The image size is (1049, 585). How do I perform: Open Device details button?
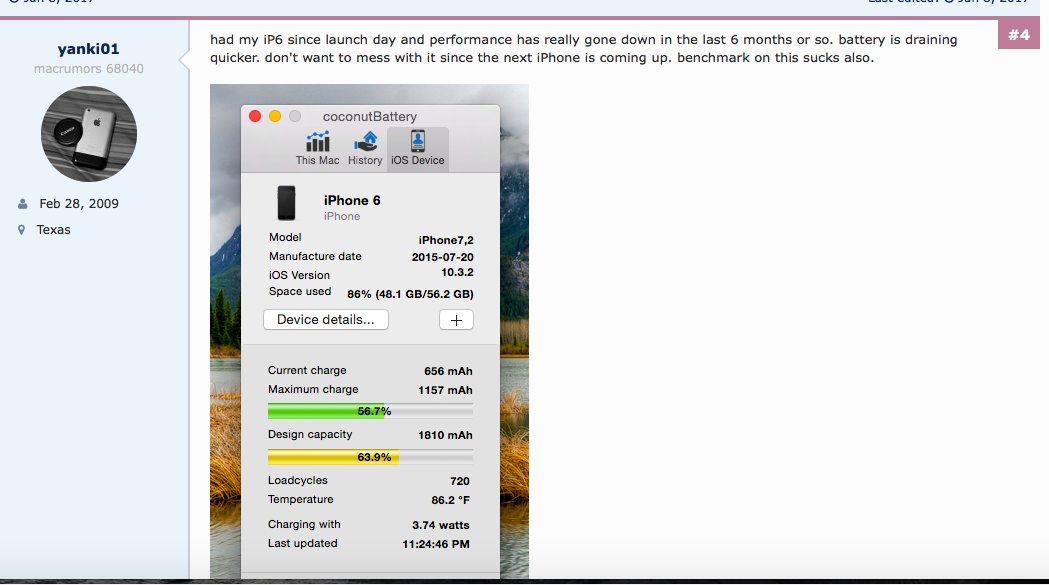coord(326,320)
